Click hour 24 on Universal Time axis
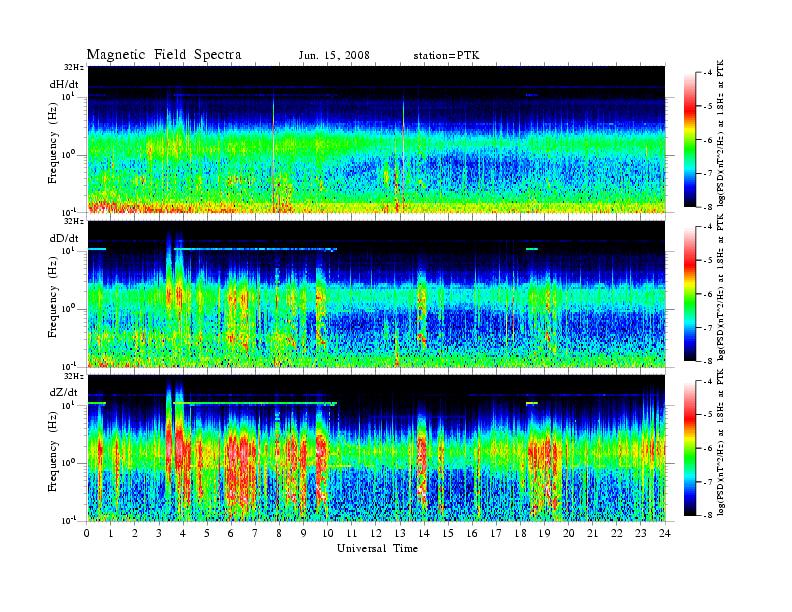Viewport: 792px width, 612px height. (665, 534)
